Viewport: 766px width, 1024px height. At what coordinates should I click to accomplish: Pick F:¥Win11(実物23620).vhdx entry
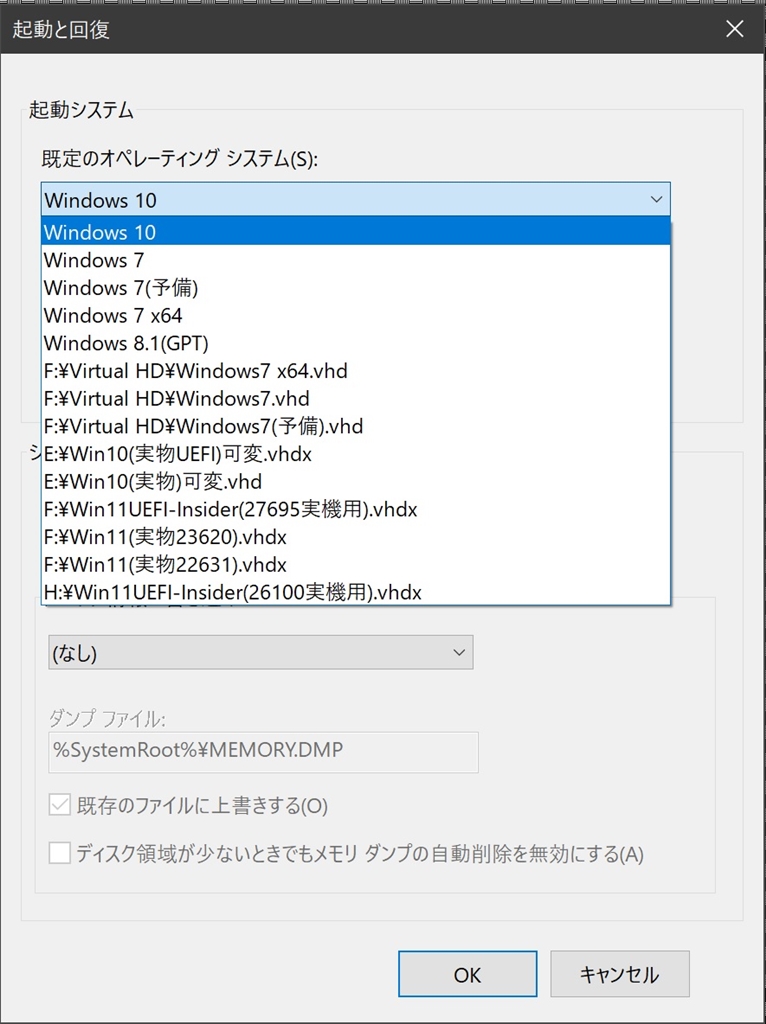pos(355,537)
